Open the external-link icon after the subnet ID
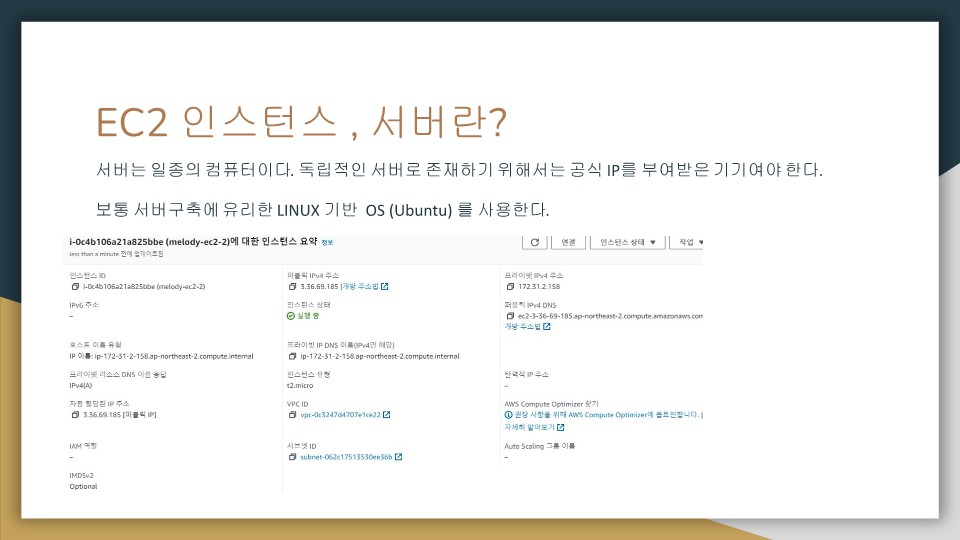The width and height of the screenshot is (960, 540). click(x=399, y=457)
